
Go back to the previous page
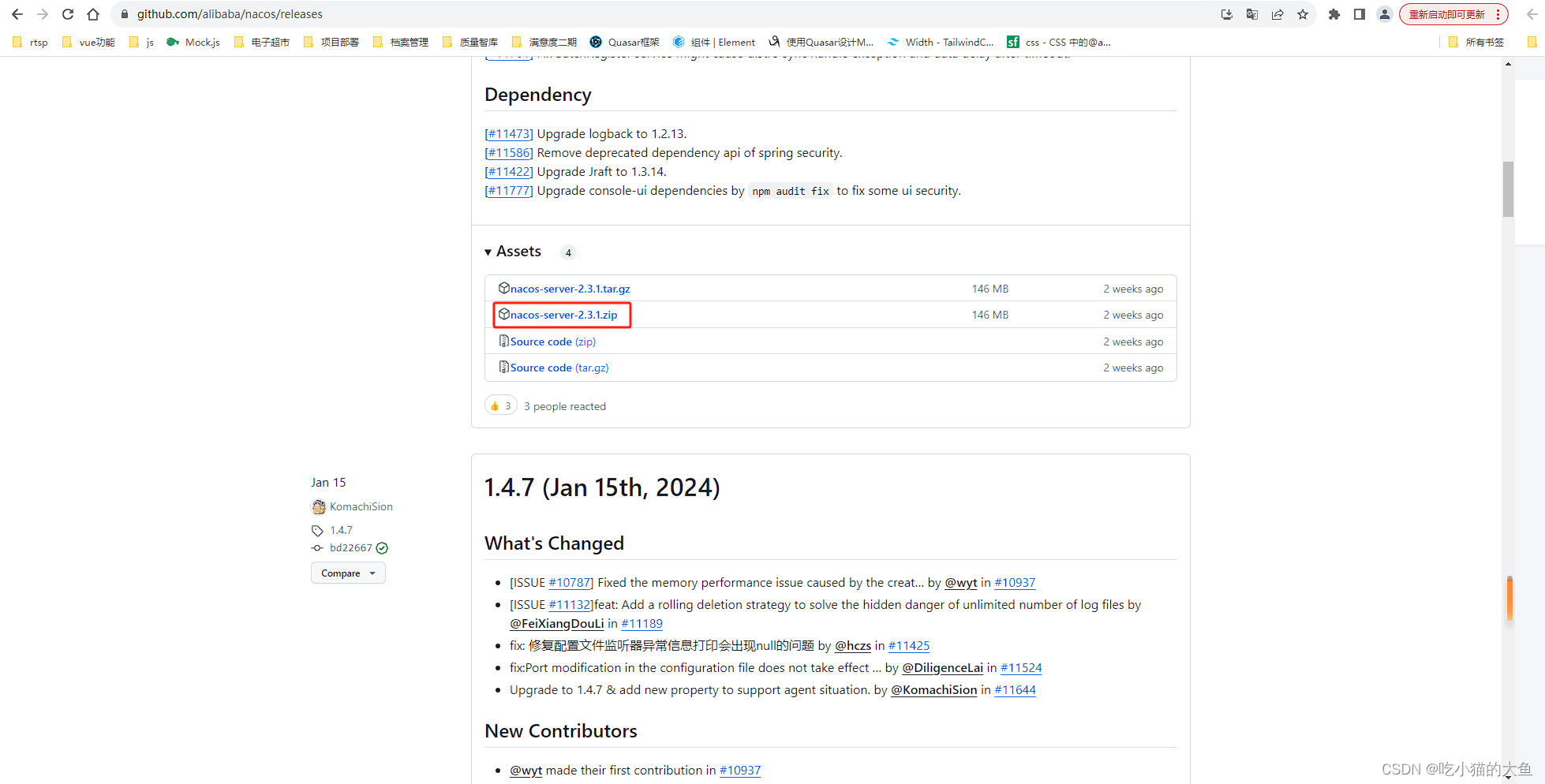[17, 14]
